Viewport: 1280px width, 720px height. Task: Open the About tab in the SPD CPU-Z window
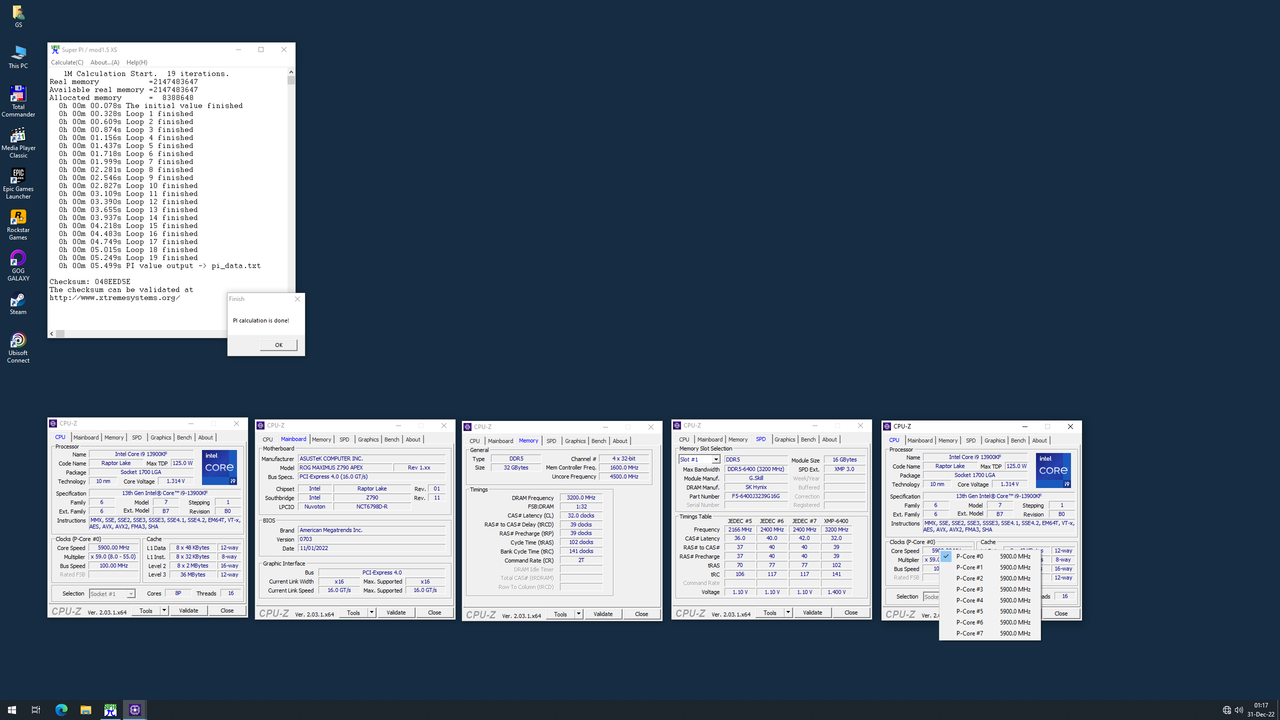[829, 439]
